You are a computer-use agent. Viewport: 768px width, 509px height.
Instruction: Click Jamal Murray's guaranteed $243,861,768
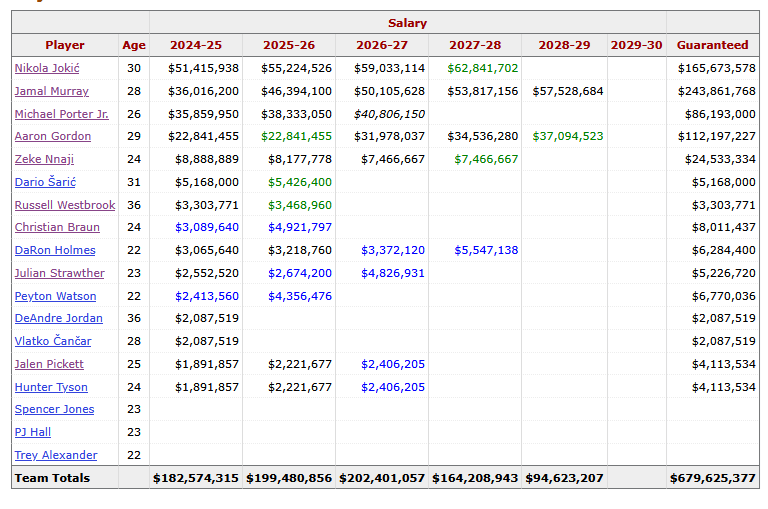coord(717,91)
